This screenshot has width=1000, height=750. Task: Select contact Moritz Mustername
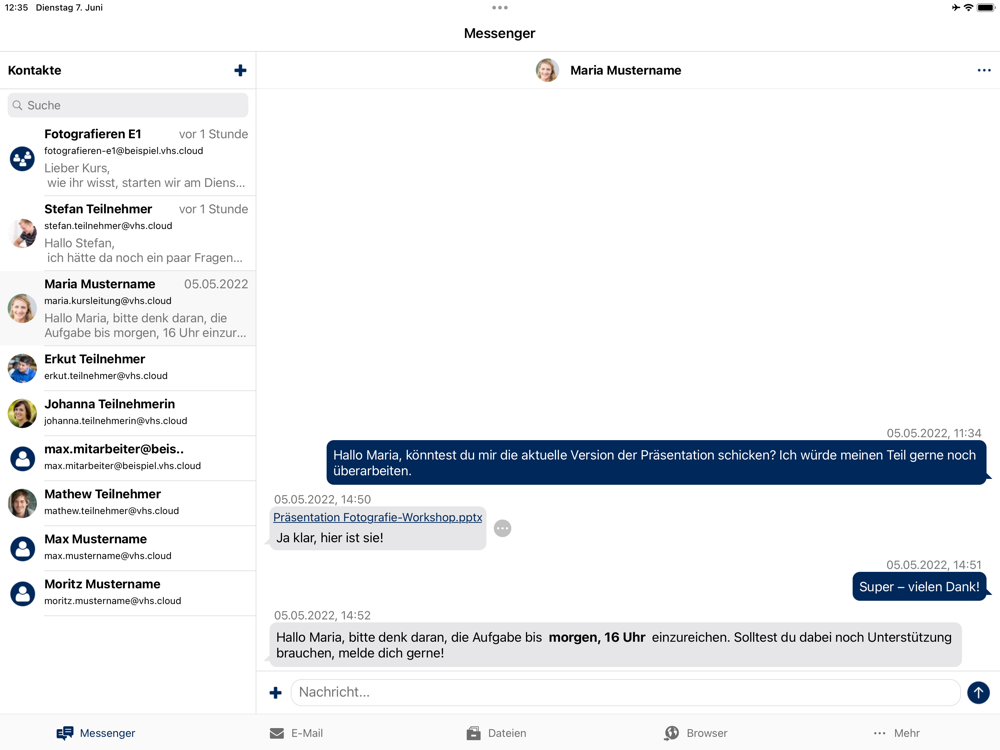(x=128, y=593)
